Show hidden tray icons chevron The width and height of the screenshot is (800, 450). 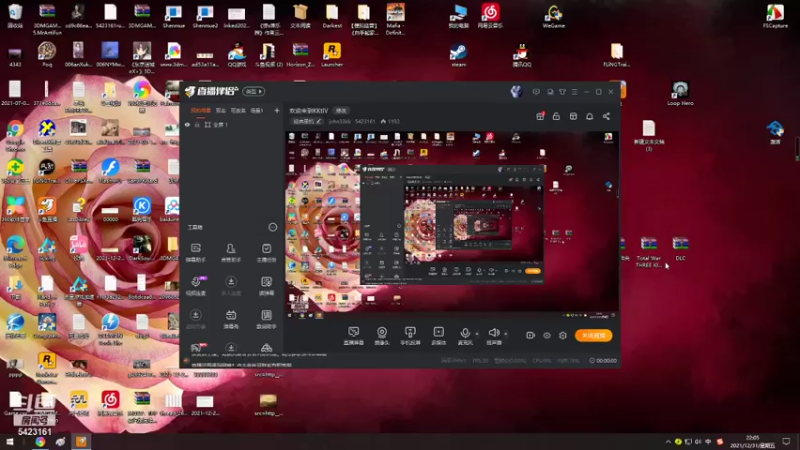click(x=668, y=442)
